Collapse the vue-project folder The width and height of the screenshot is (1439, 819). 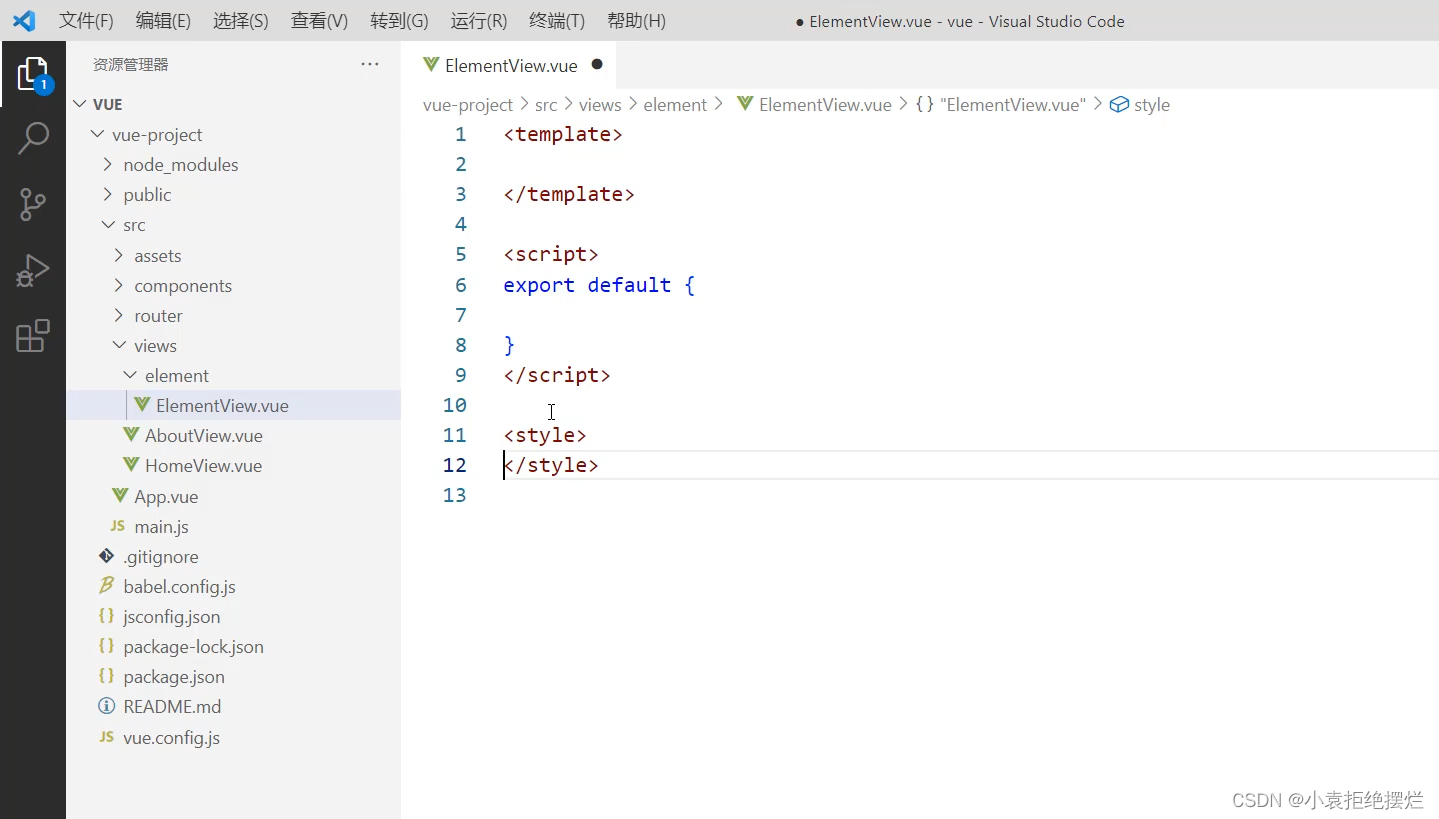pyautogui.click(x=97, y=134)
